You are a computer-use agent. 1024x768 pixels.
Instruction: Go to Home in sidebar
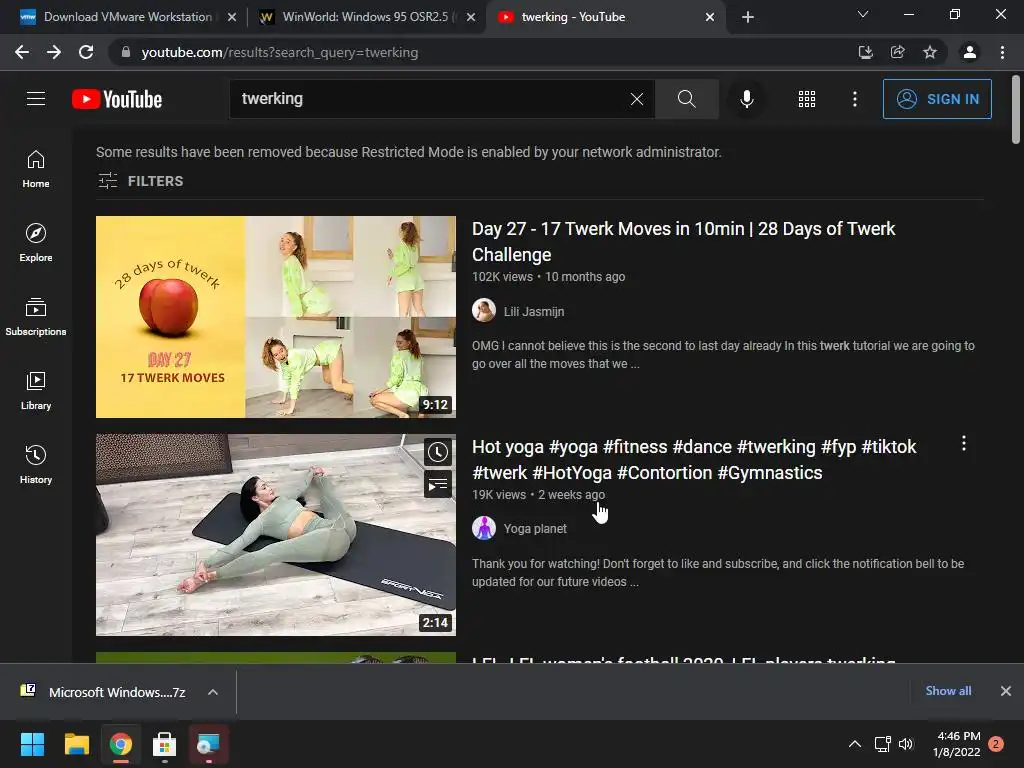(x=36, y=169)
